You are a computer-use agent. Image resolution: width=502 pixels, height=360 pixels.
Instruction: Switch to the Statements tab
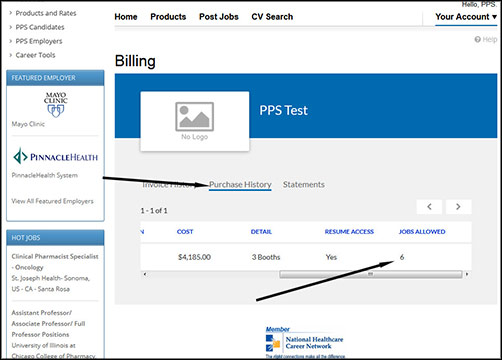[304, 184]
